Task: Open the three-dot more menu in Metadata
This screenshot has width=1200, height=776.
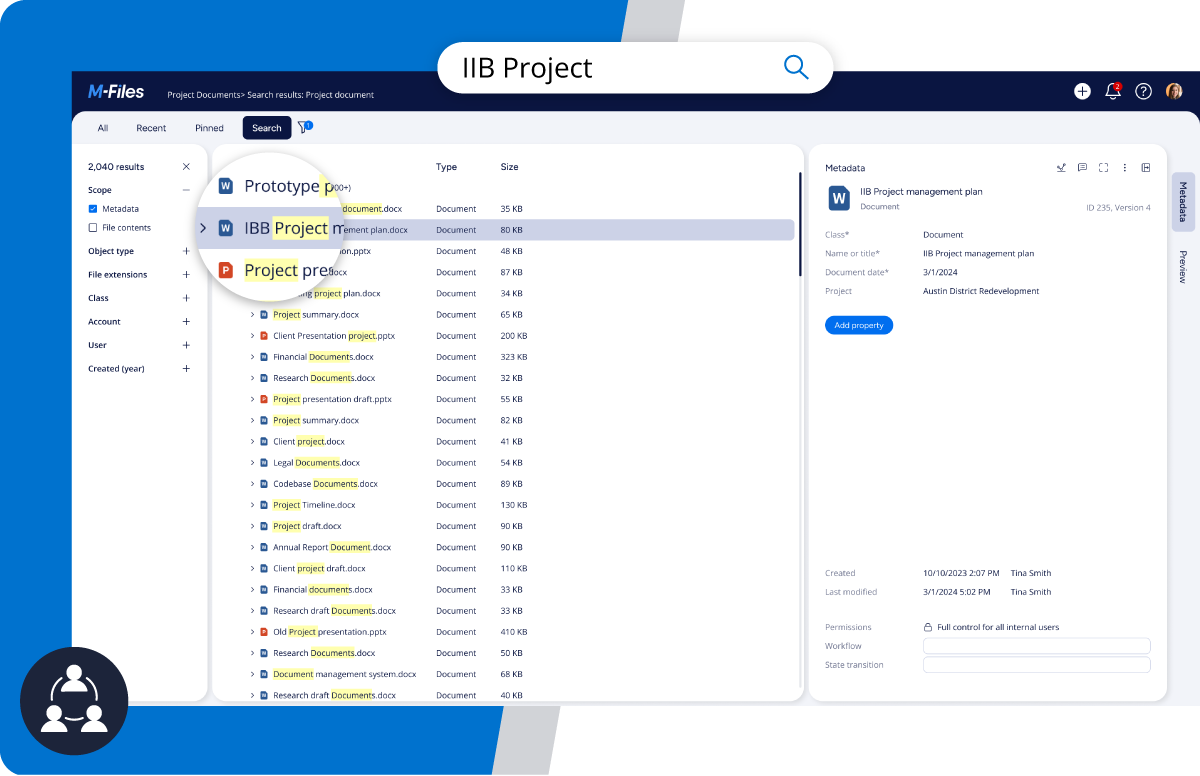Action: click(1125, 168)
